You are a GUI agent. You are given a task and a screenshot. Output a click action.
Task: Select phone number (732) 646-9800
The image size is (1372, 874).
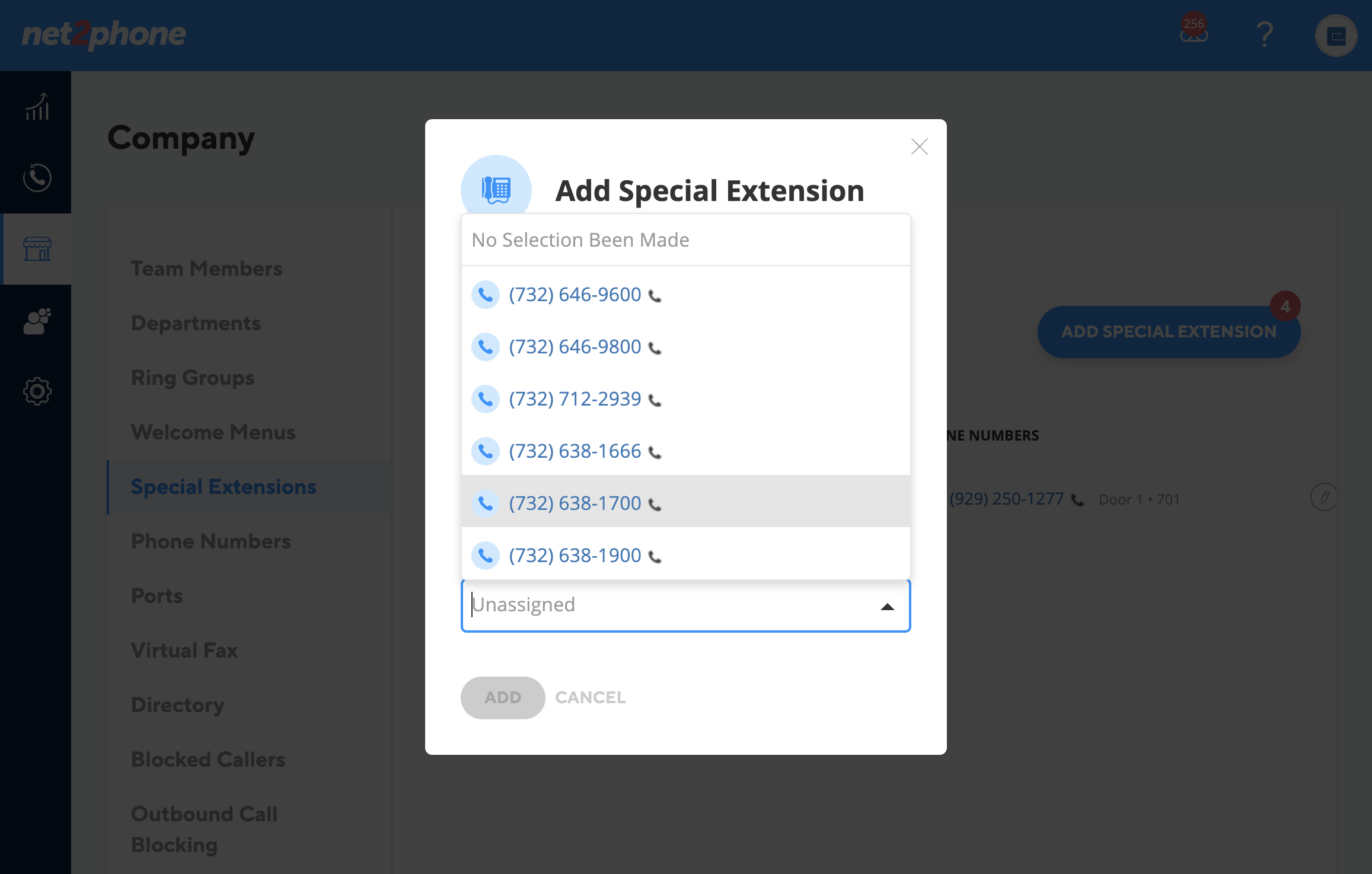click(686, 347)
